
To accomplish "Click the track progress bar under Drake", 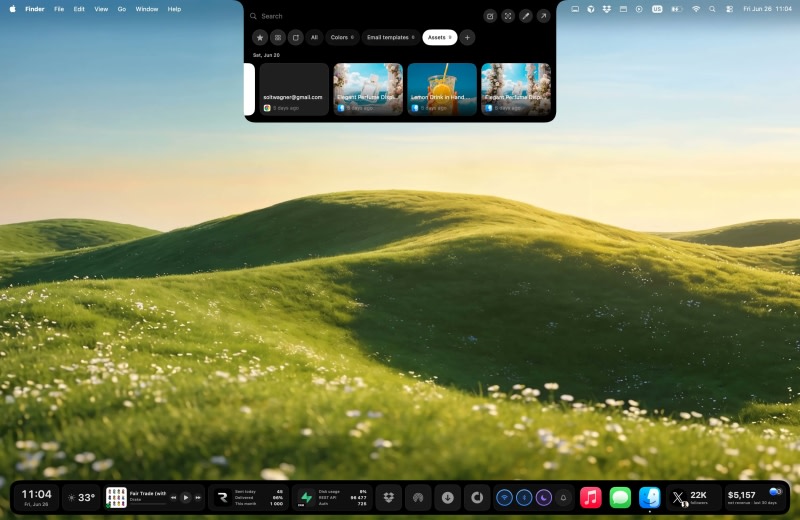I will point(148,504).
